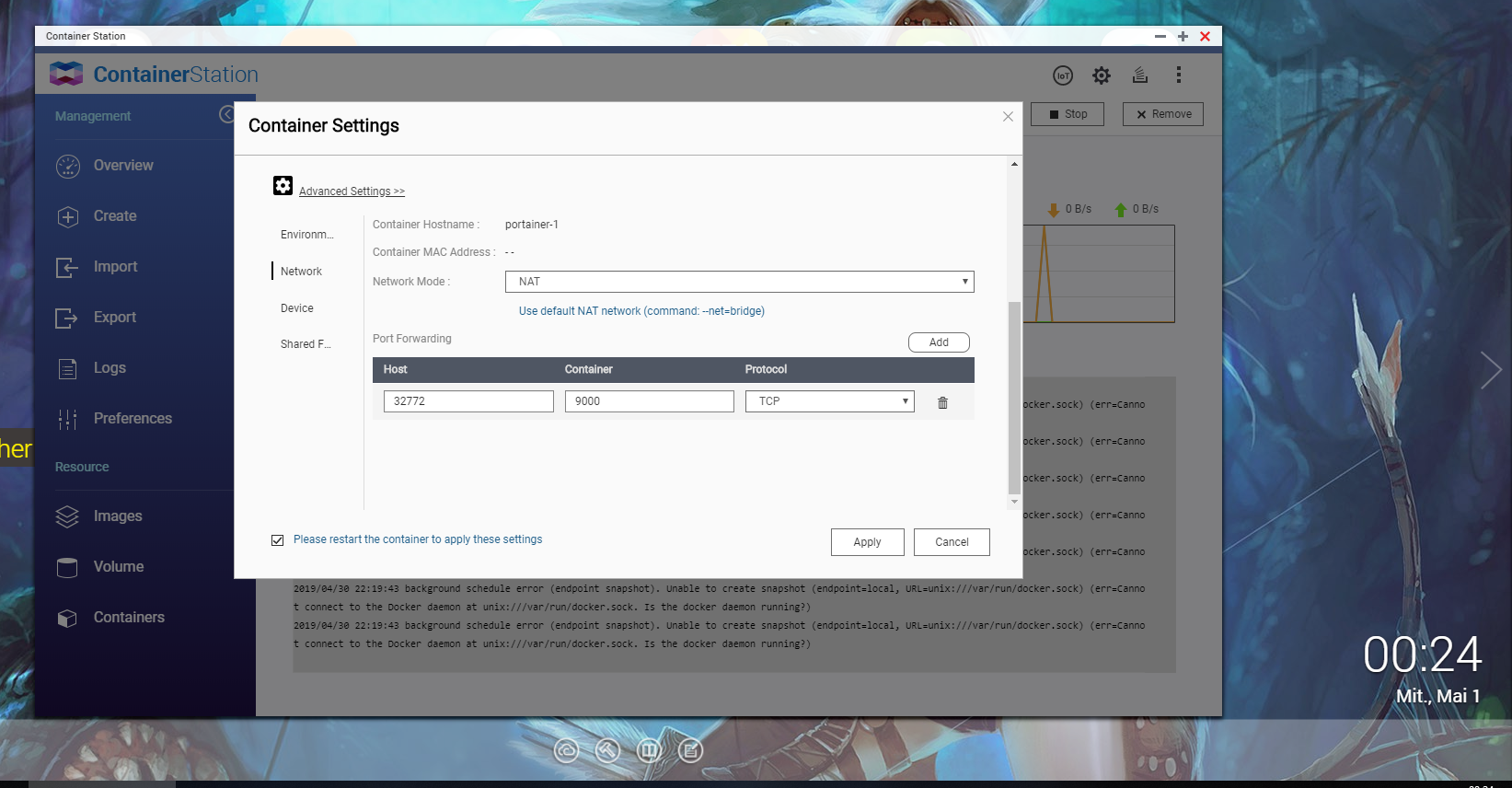
Task: Open the gear settings icon in header
Action: 1102,75
